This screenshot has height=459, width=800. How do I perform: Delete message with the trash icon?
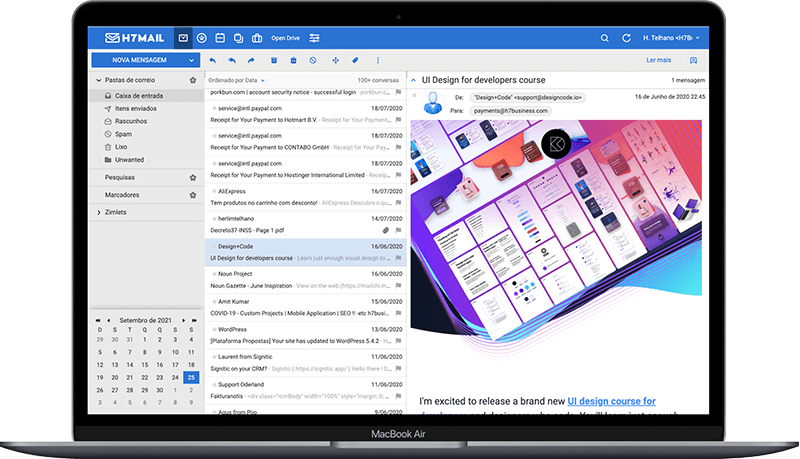pyautogui.click(x=293, y=60)
